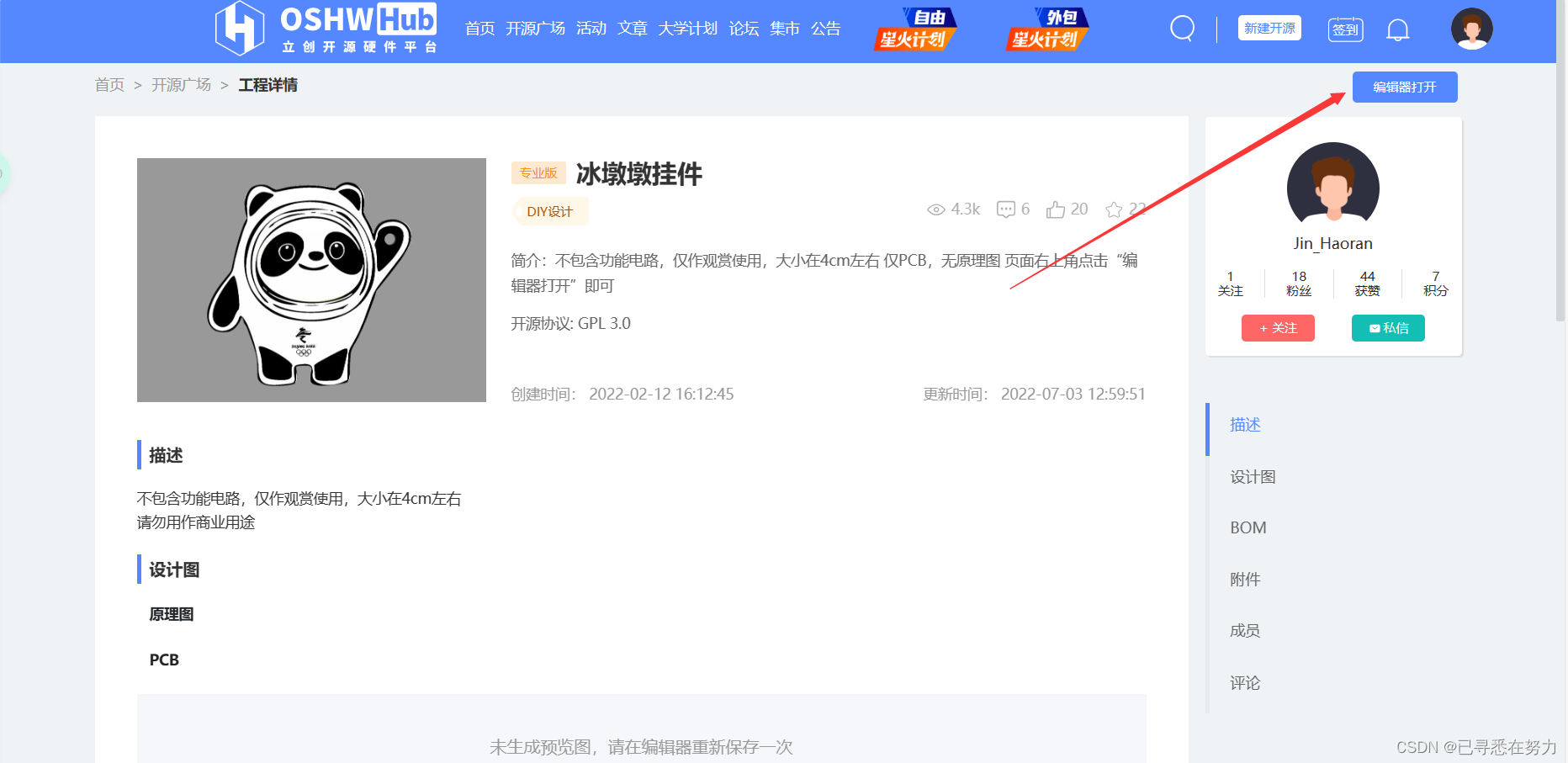Image resolution: width=1568 pixels, height=763 pixels.
Task: Click the 创建时间 2022-02-12 timestamp
Action: point(622,395)
